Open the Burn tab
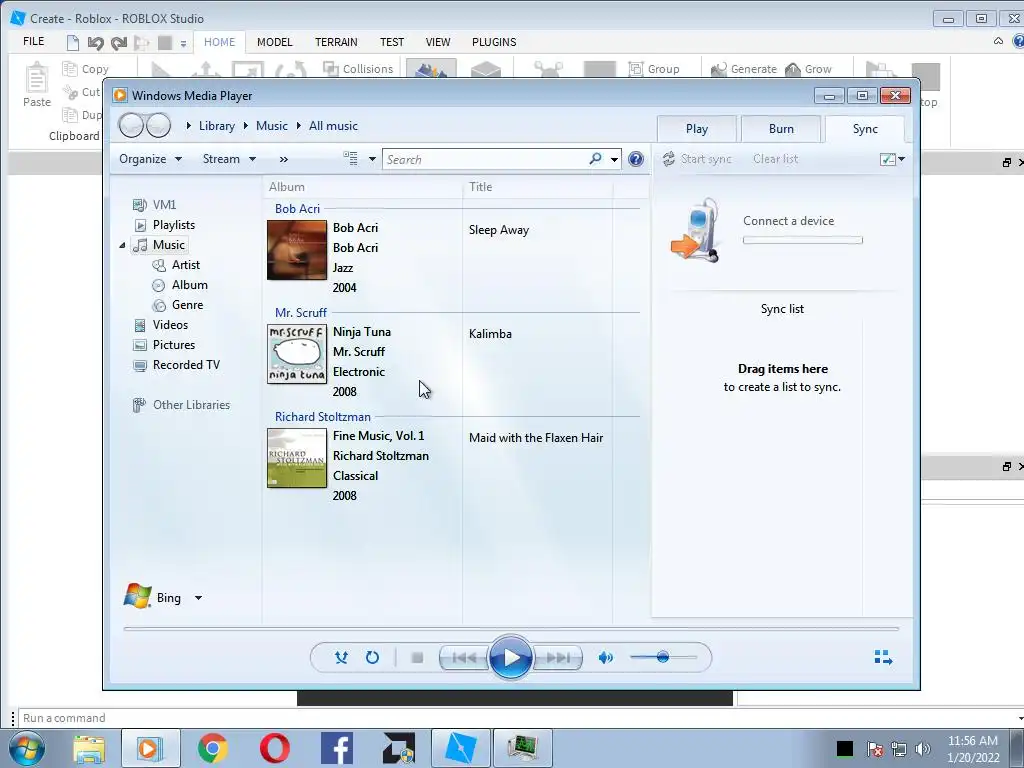This screenshot has width=1024, height=768. click(x=781, y=129)
